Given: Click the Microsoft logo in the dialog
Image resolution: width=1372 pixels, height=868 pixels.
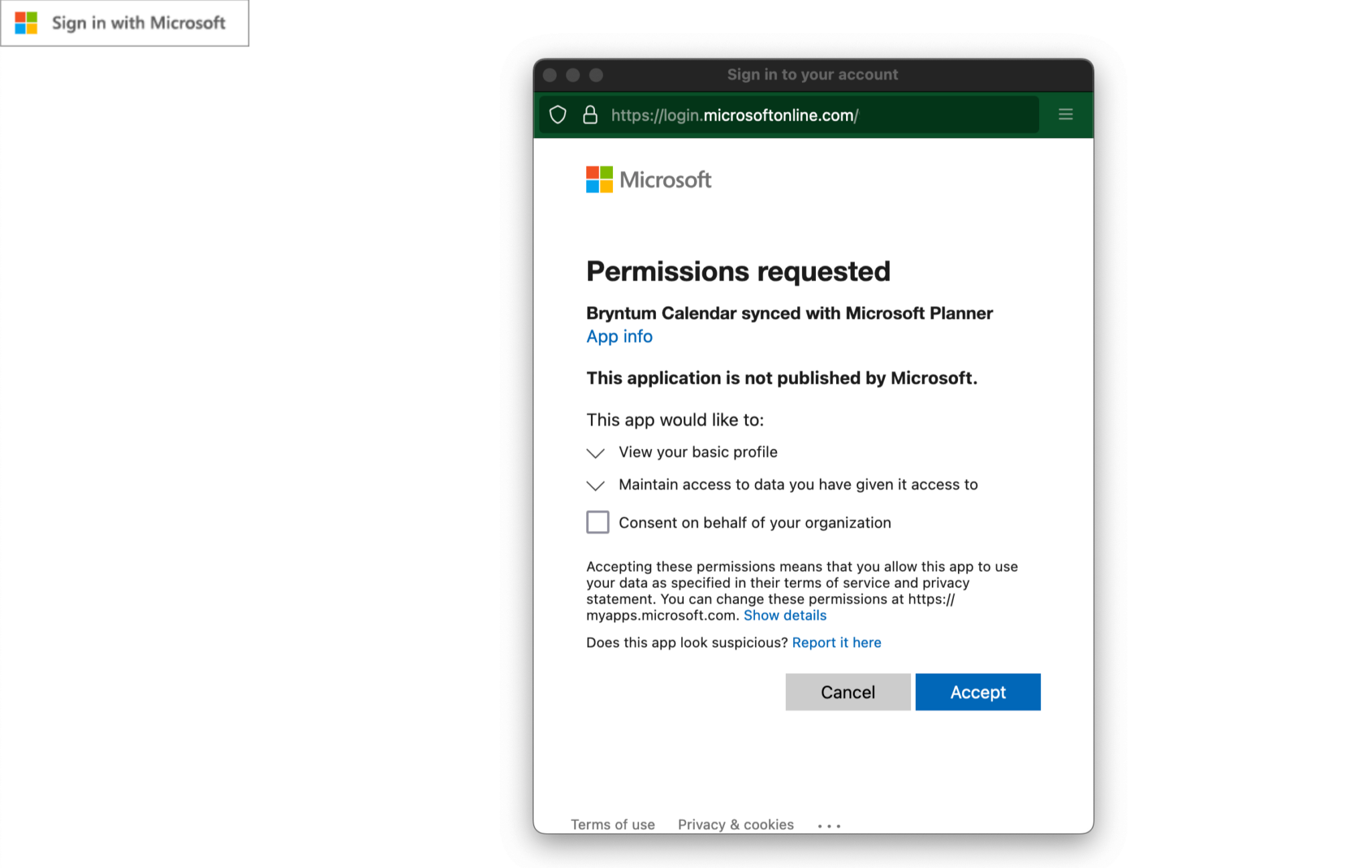Looking at the screenshot, I should [x=648, y=179].
